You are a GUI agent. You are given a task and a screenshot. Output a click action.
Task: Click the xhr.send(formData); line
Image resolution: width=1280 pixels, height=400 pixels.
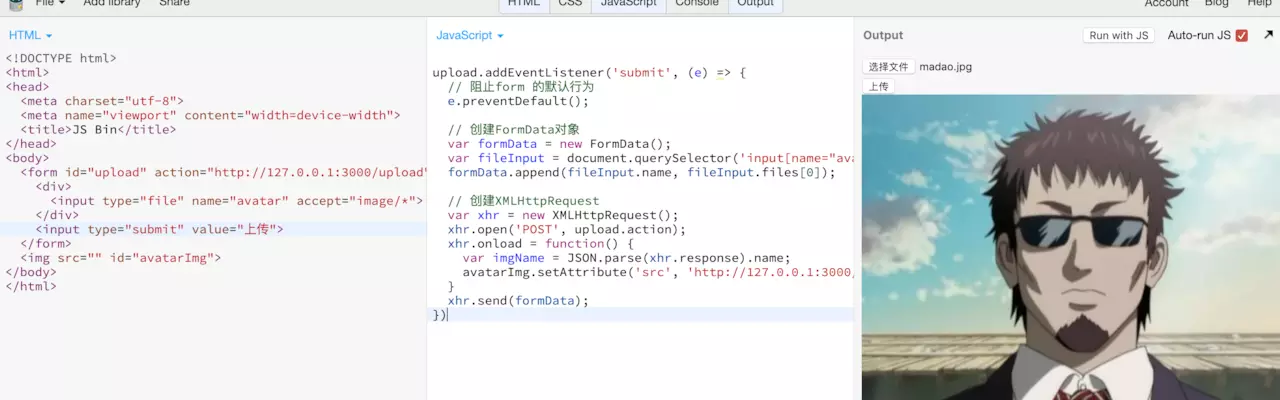click(518, 300)
